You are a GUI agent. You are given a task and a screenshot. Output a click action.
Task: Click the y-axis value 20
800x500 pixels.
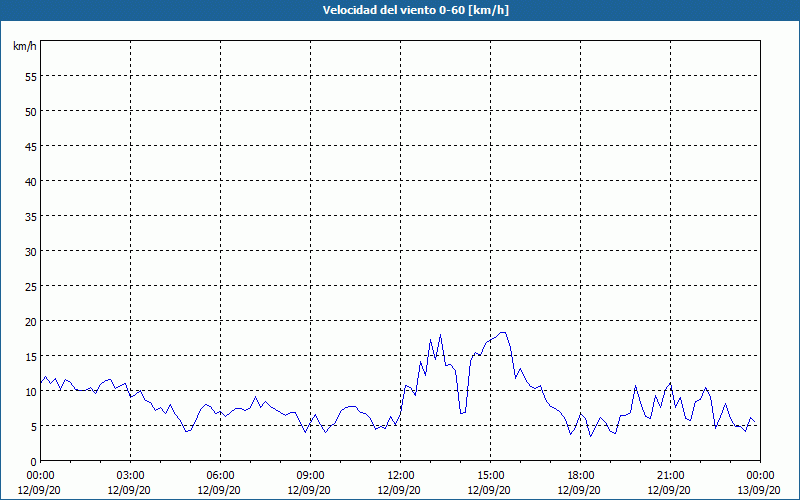(x=31, y=321)
